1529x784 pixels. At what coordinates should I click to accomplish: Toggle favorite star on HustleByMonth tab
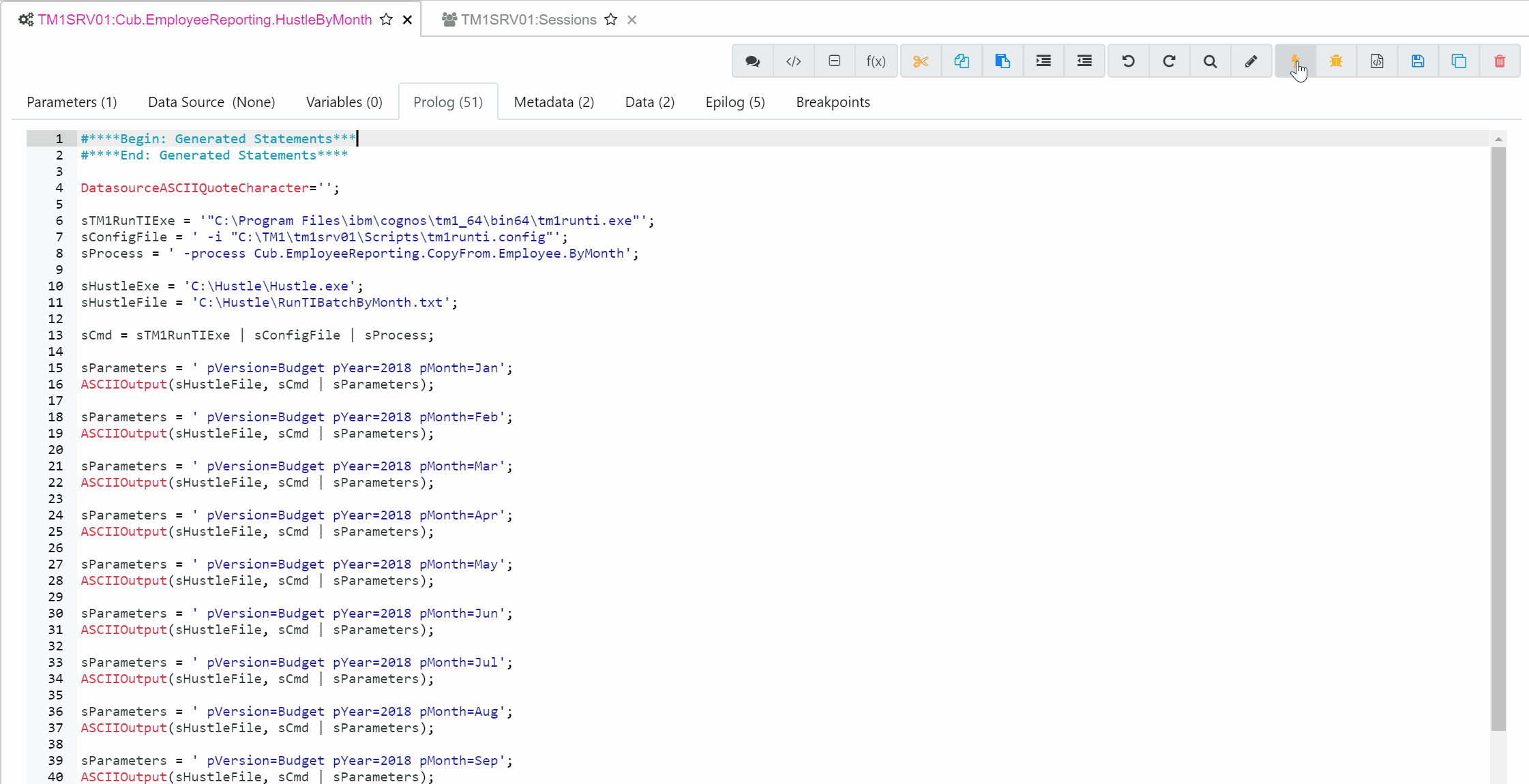coord(387,20)
